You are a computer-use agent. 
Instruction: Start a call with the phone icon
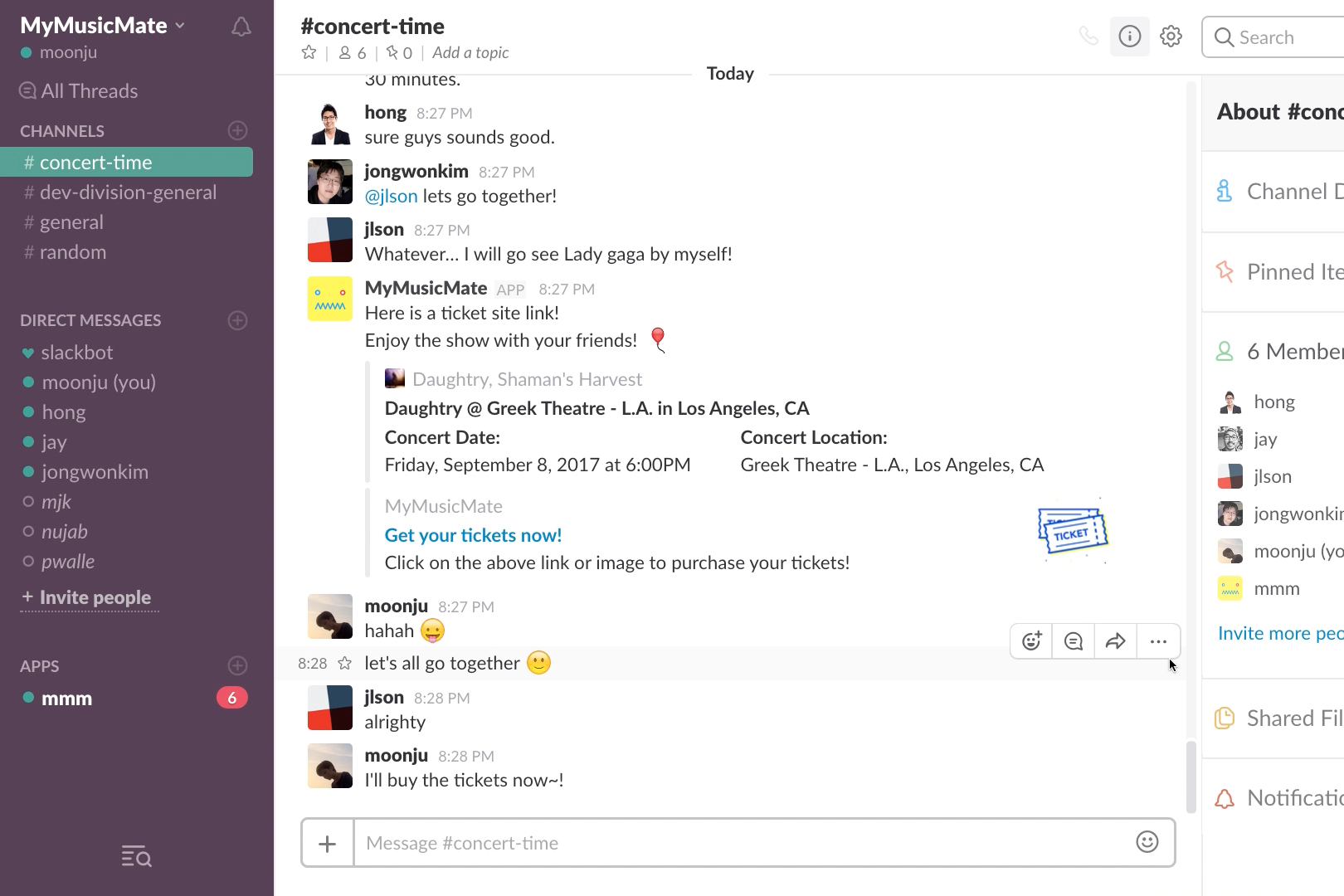pyautogui.click(x=1088, y=36)
